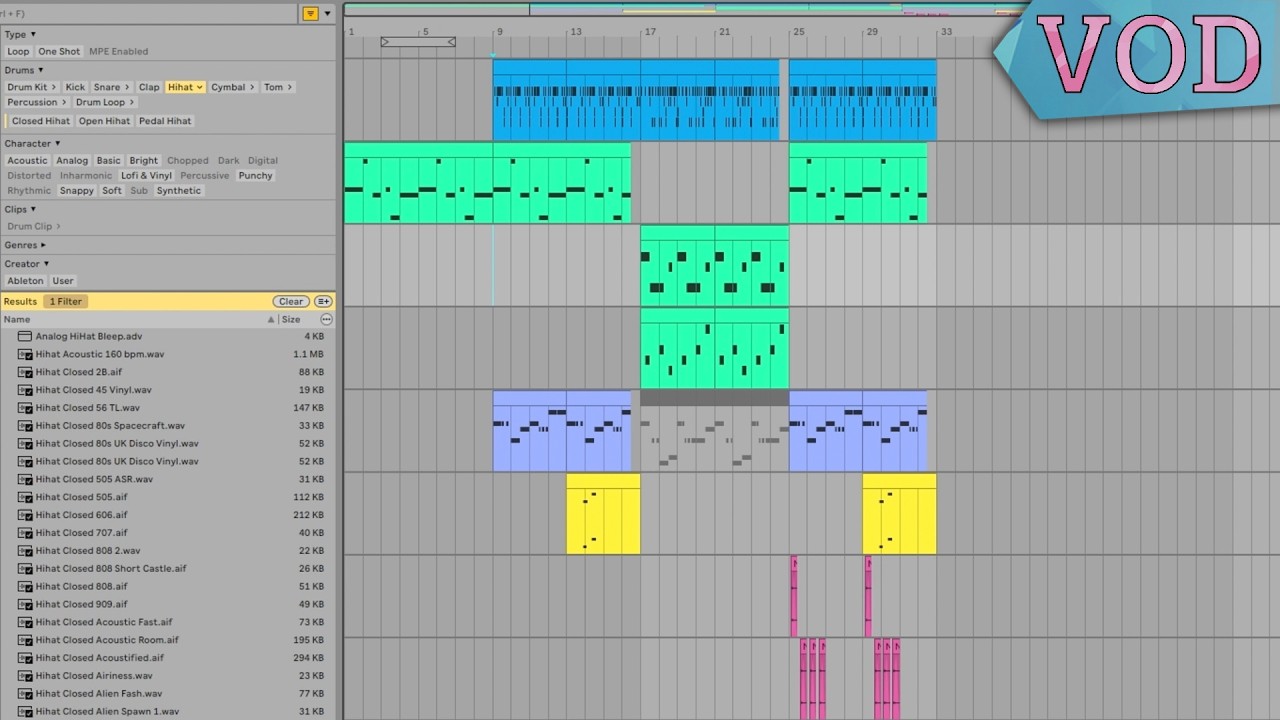
Task: Click the sample icon of Hihat Closed 808 2.wav
Action: (25, 551)
